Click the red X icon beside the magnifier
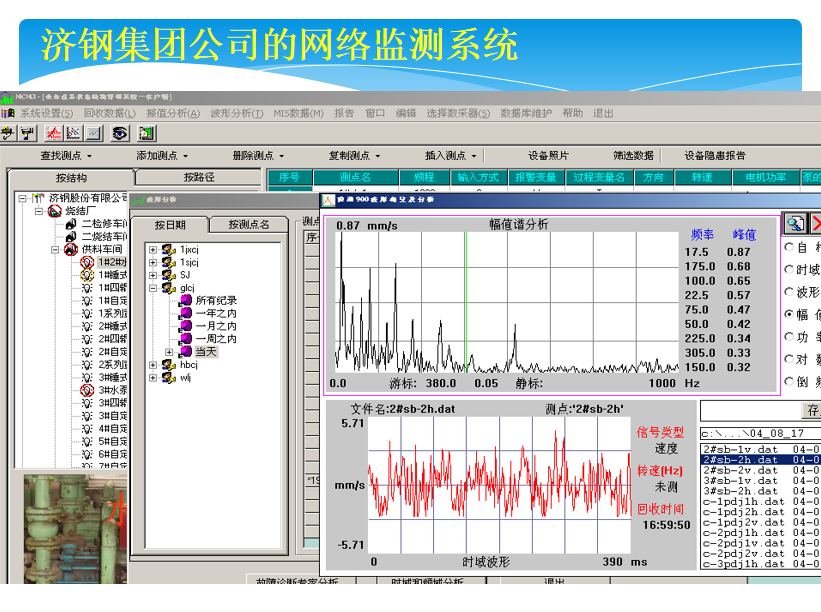The image size is (821, 612). pyautogui.click(x=816, y=223)
